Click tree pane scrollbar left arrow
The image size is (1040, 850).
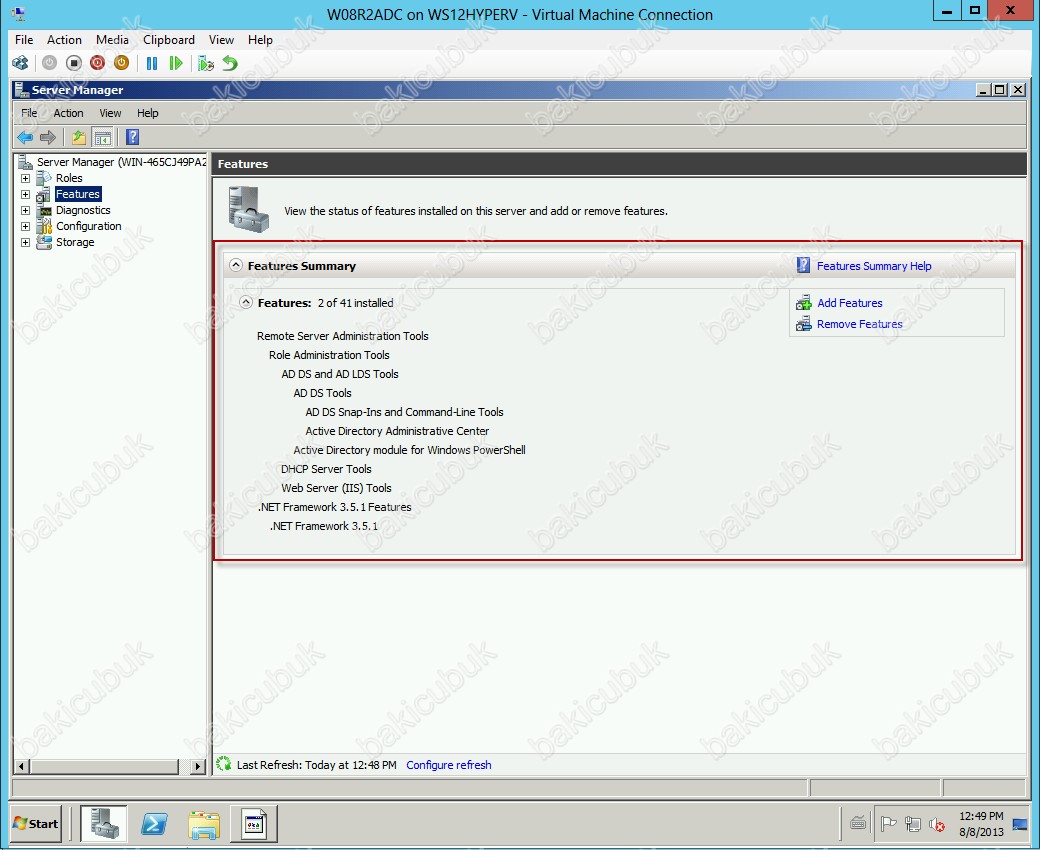point(21,766)
